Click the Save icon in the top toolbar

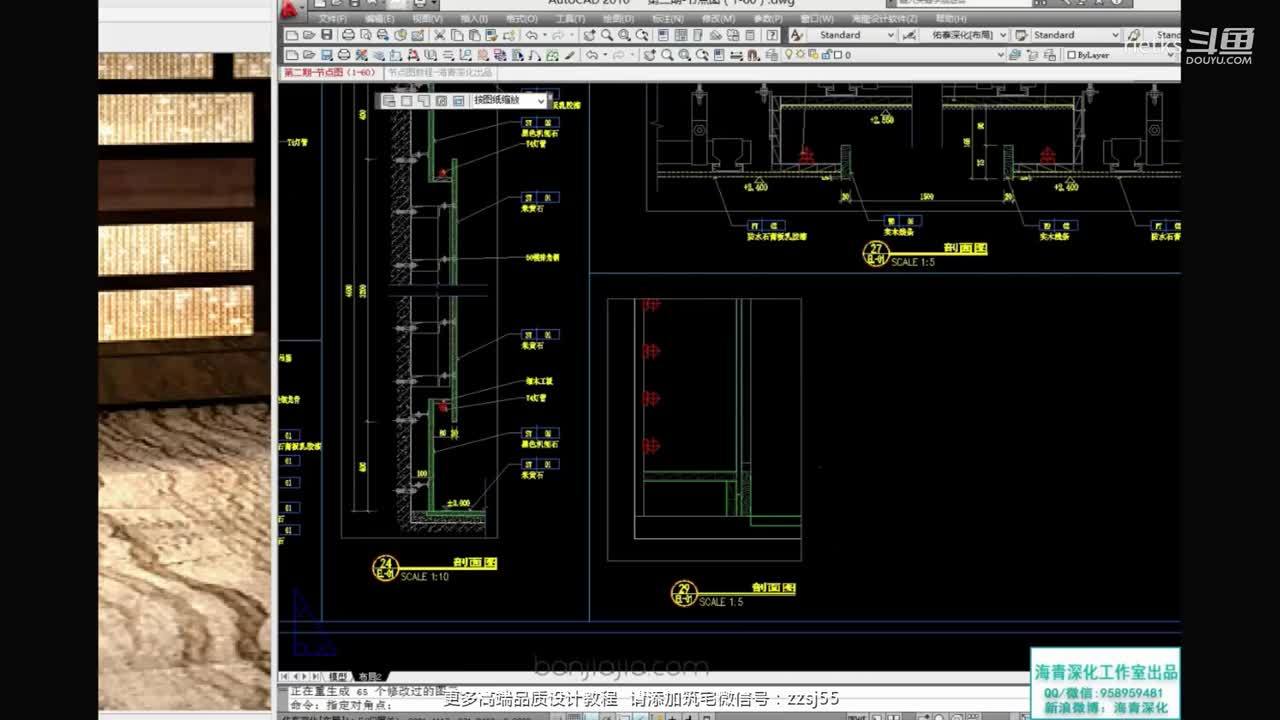point(327,35)
